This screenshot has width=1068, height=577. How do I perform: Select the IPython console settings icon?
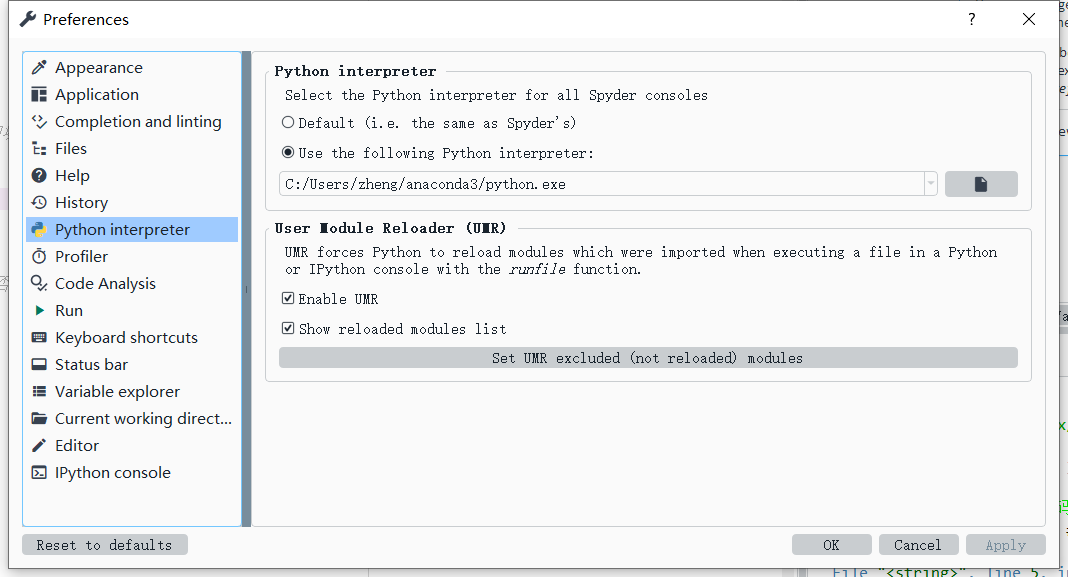(x=40, y=472)
